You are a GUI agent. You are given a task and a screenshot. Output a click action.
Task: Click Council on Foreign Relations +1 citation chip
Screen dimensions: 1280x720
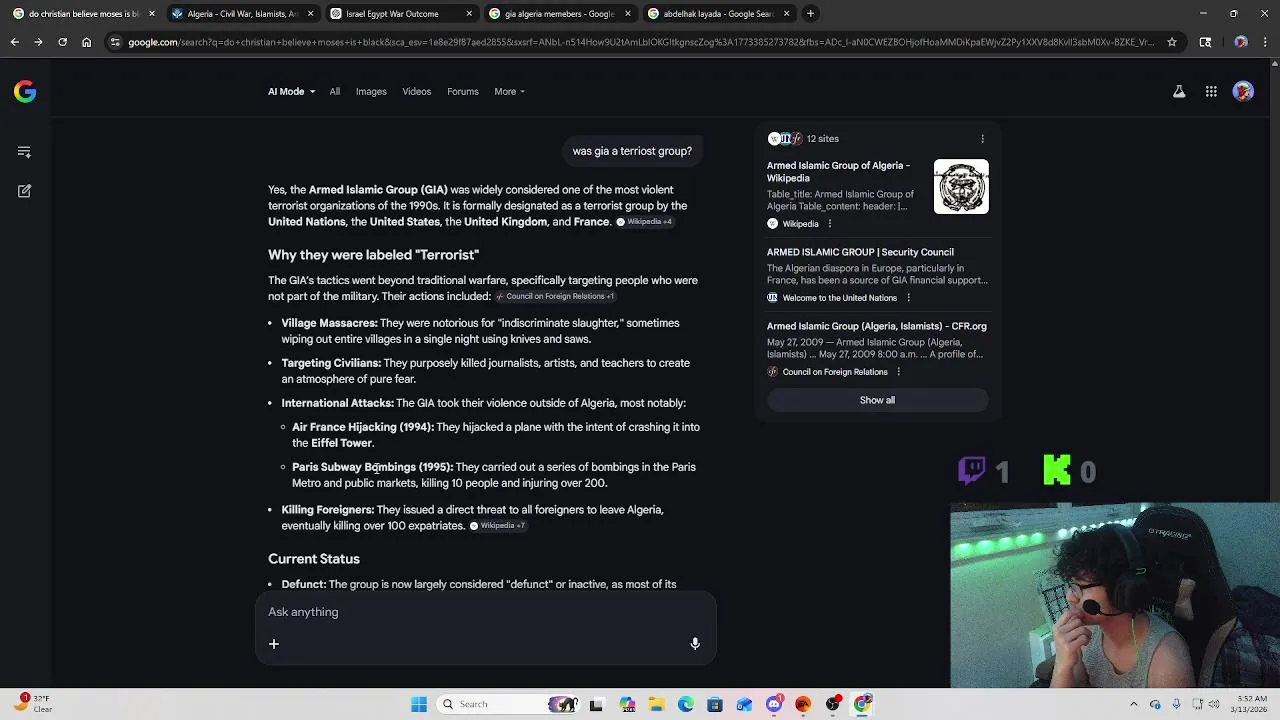pyautogui.click(x=556, y=297)
